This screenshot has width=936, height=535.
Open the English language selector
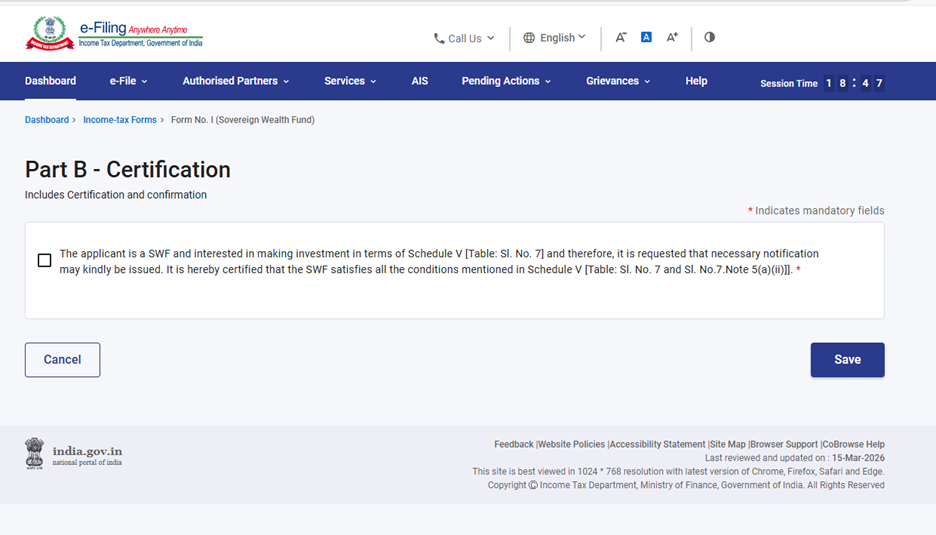pos(555,38)
